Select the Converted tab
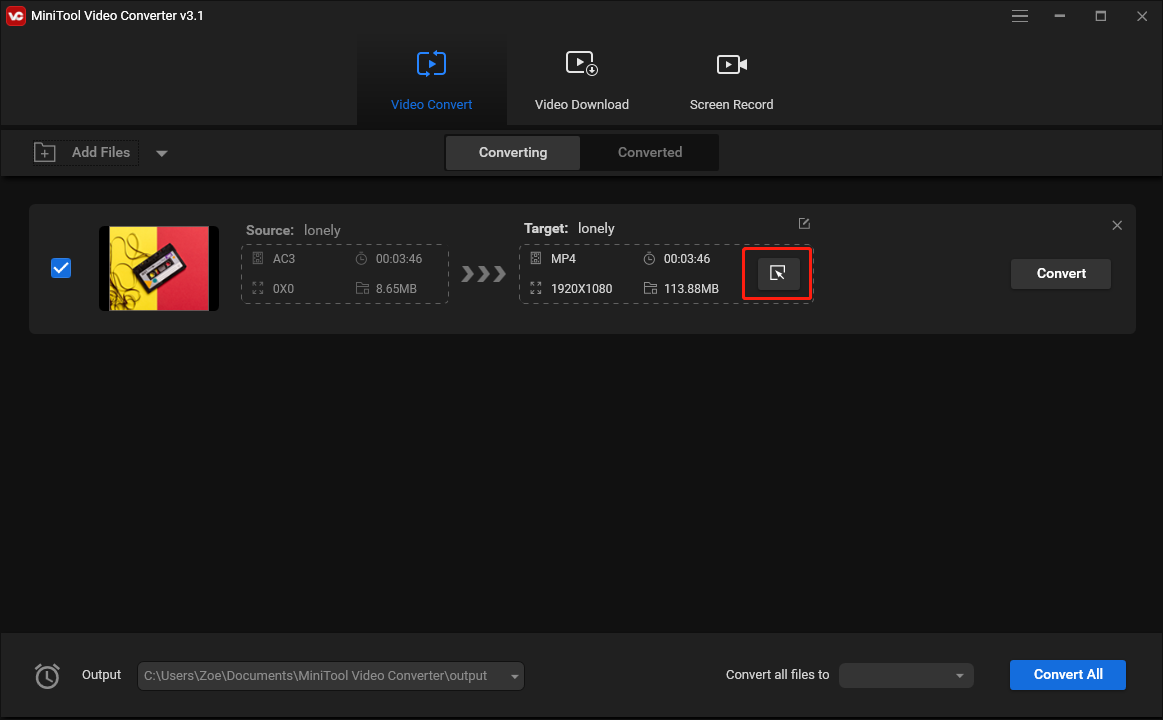Screen dimensions: 1163x720 [x=650, y=153]
